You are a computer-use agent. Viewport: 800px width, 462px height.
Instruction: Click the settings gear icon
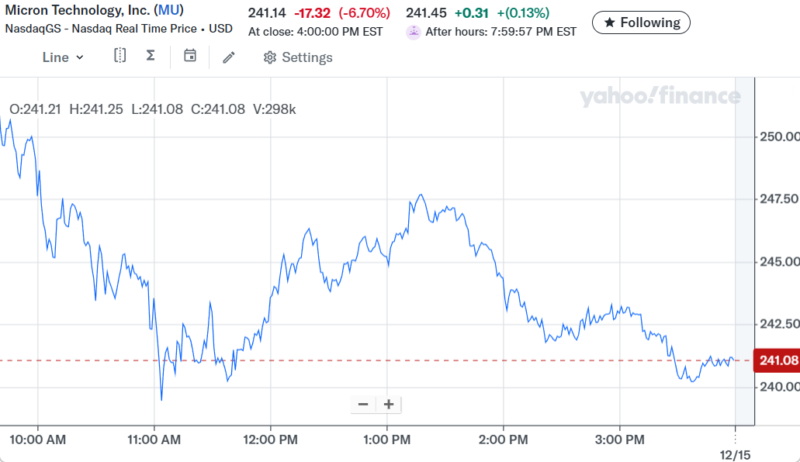click(x=270, y=57)
